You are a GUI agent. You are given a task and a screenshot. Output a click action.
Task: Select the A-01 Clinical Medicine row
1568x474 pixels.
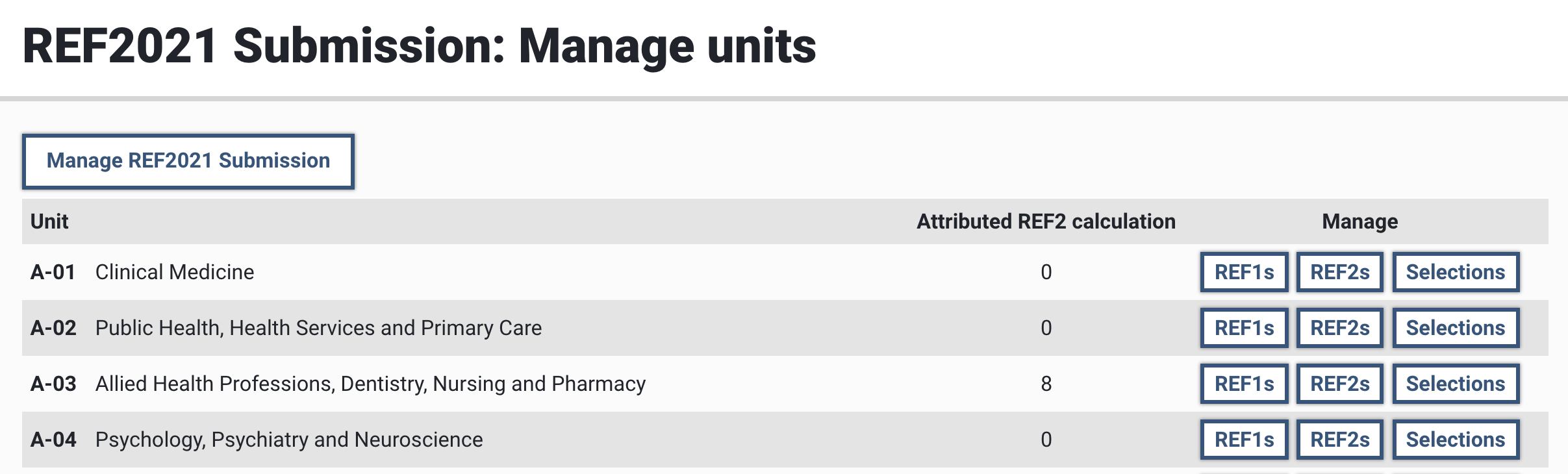174,272
